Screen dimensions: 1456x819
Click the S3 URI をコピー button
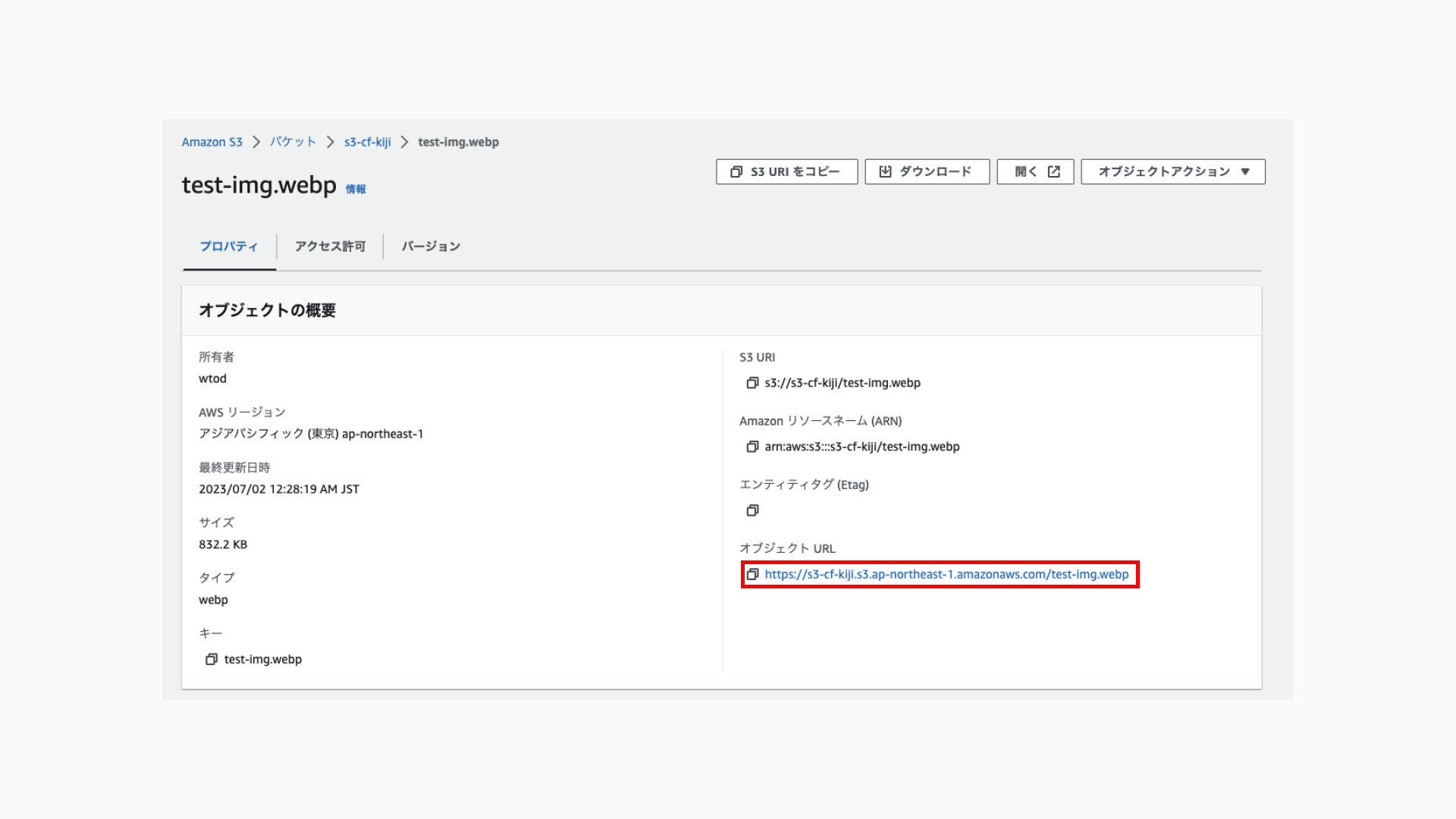(786, 171)
